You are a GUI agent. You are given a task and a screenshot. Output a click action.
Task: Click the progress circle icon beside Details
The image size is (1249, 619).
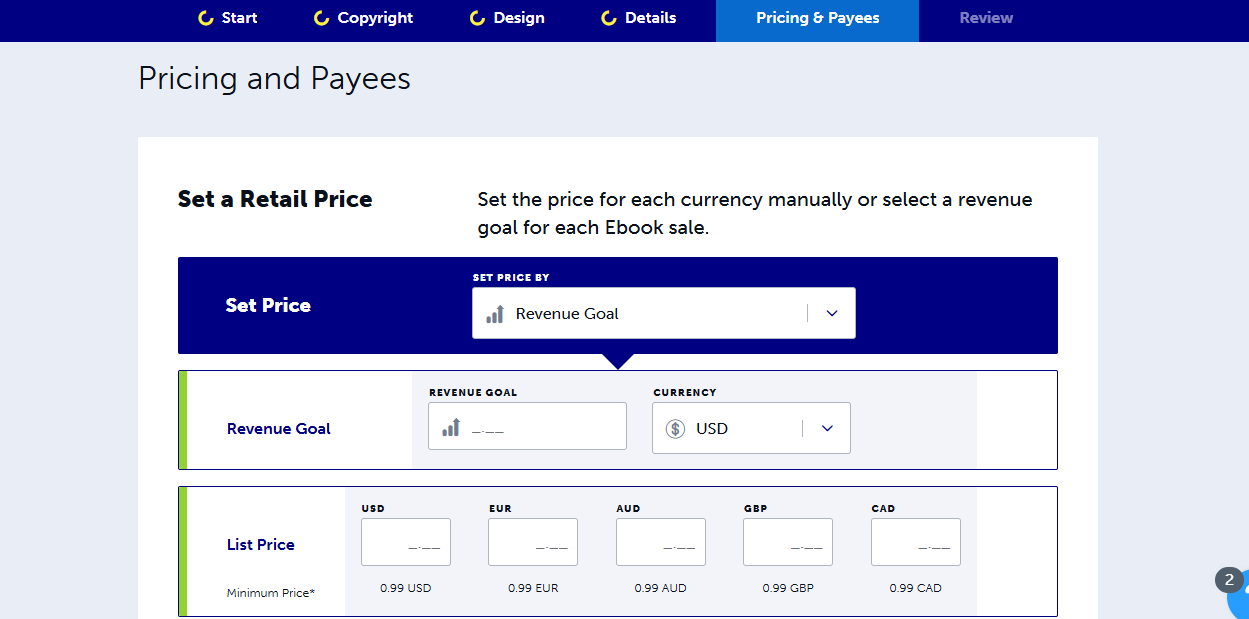click(605, 17)
